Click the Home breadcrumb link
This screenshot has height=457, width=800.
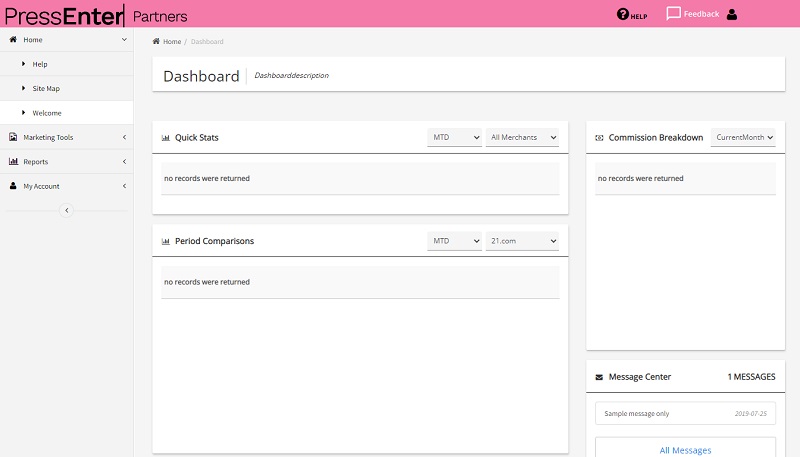click(172, 42)
